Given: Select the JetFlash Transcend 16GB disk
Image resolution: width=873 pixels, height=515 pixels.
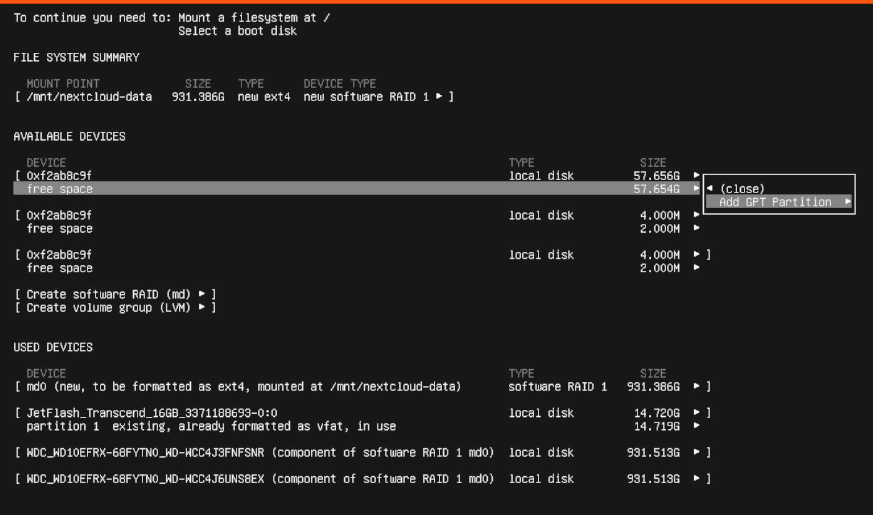Looking at the screenshot, I should point(152,412).
